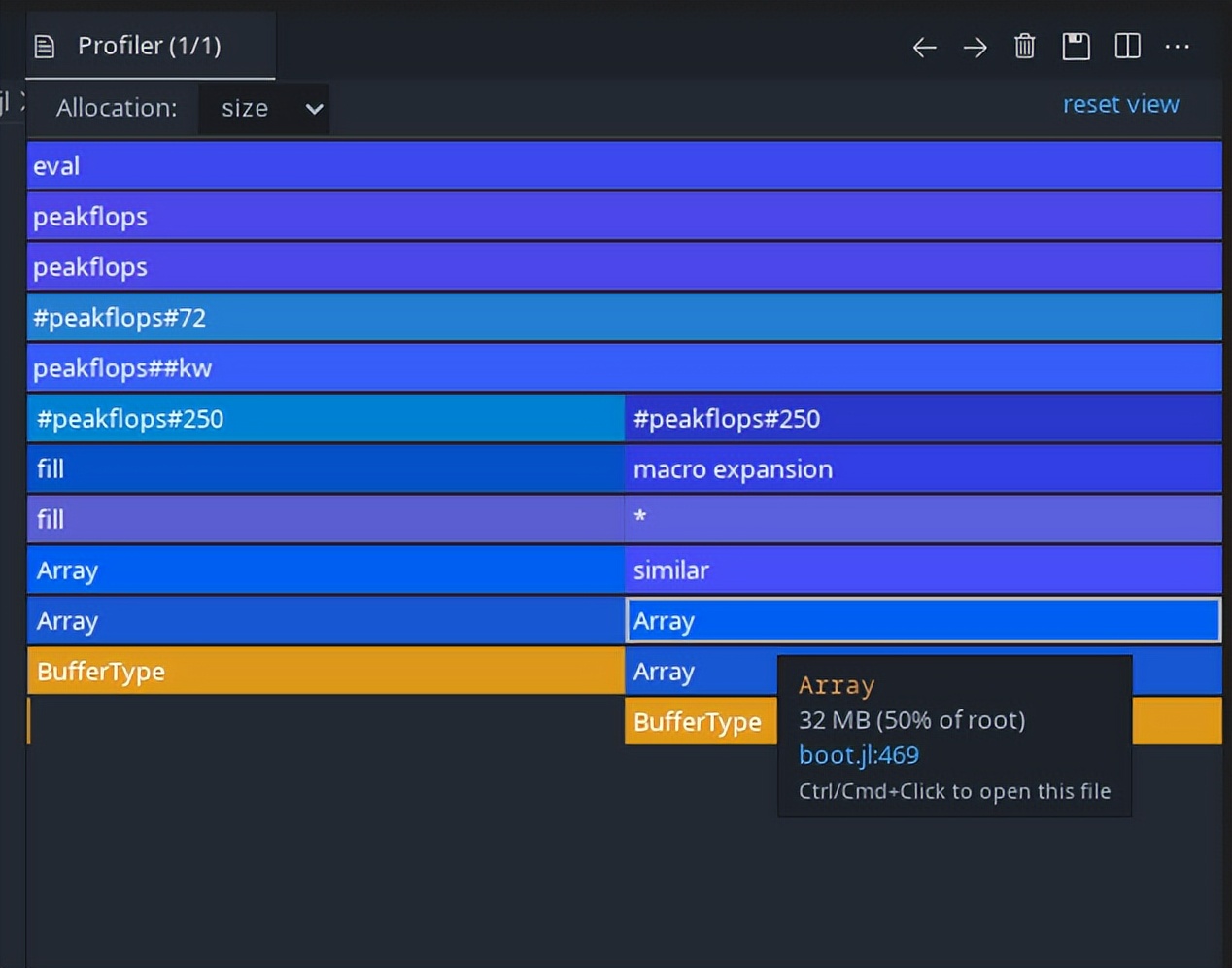
Task: Select the #peakflops#72 bar
Action: pos(625,317)
